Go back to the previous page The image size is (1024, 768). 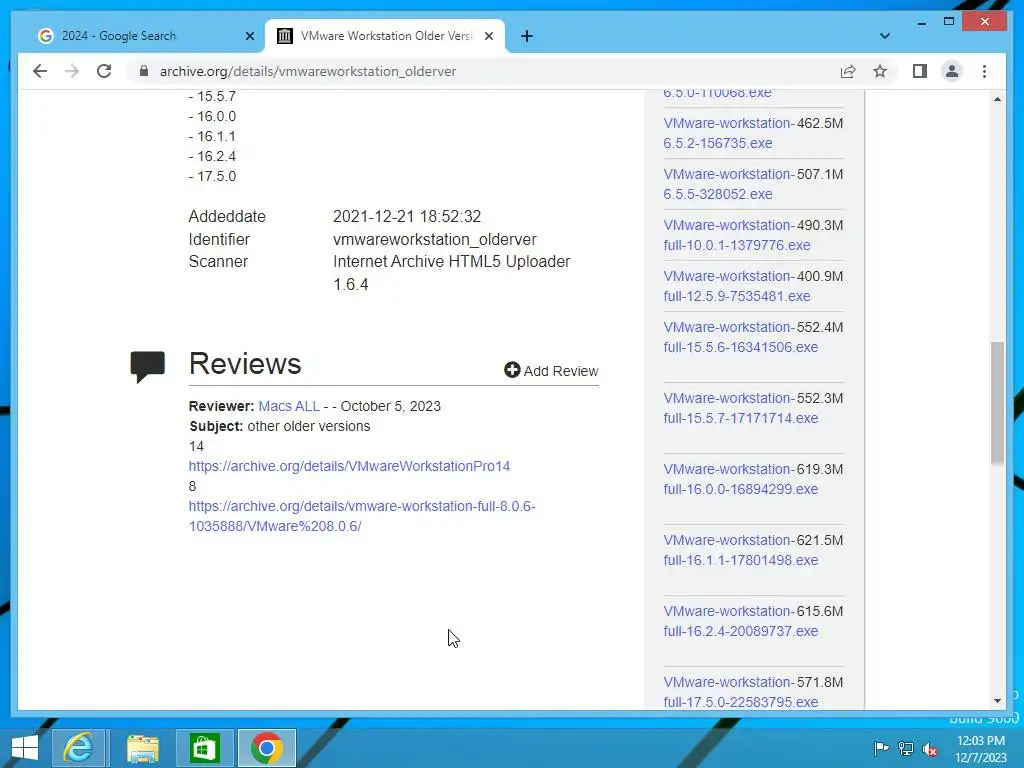pos(40,71)
